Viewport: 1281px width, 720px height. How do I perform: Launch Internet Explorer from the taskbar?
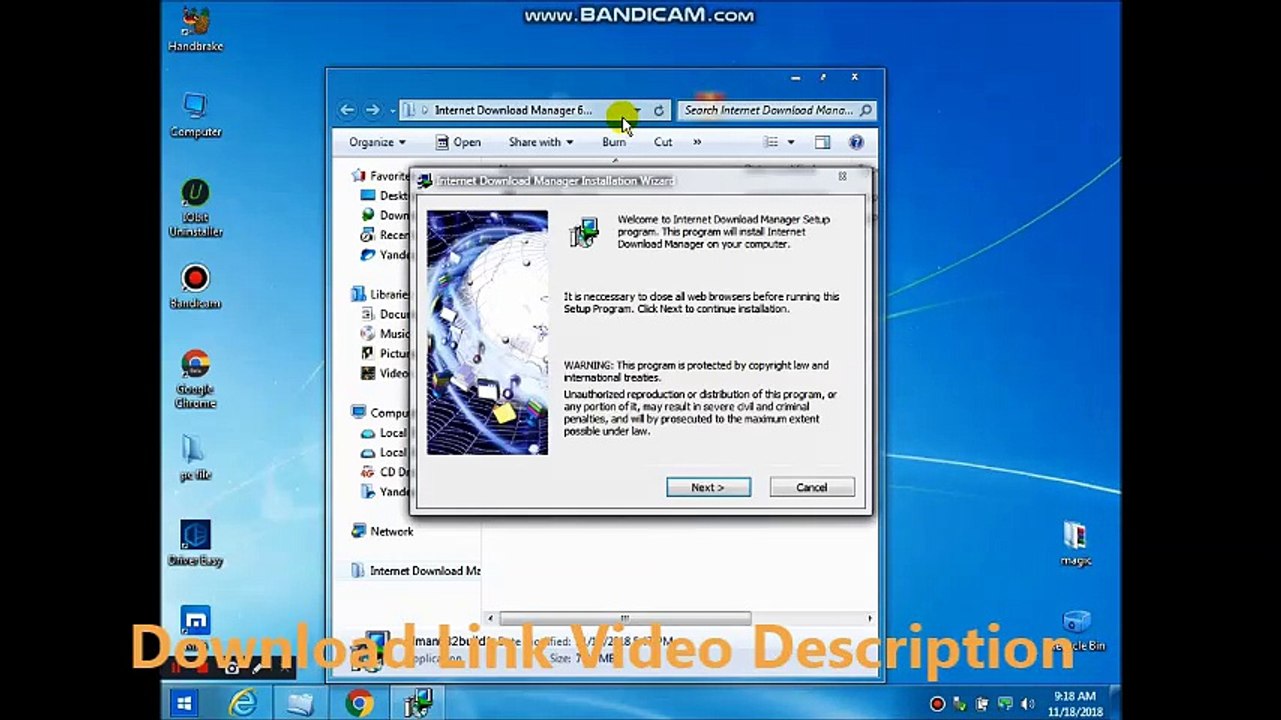click(x=243, y=703)
